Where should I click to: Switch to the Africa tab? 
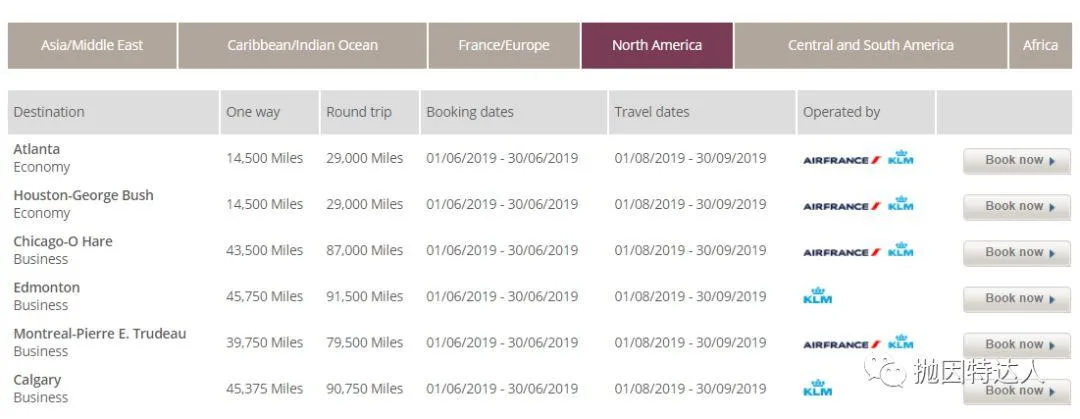tap(1040, 45)
